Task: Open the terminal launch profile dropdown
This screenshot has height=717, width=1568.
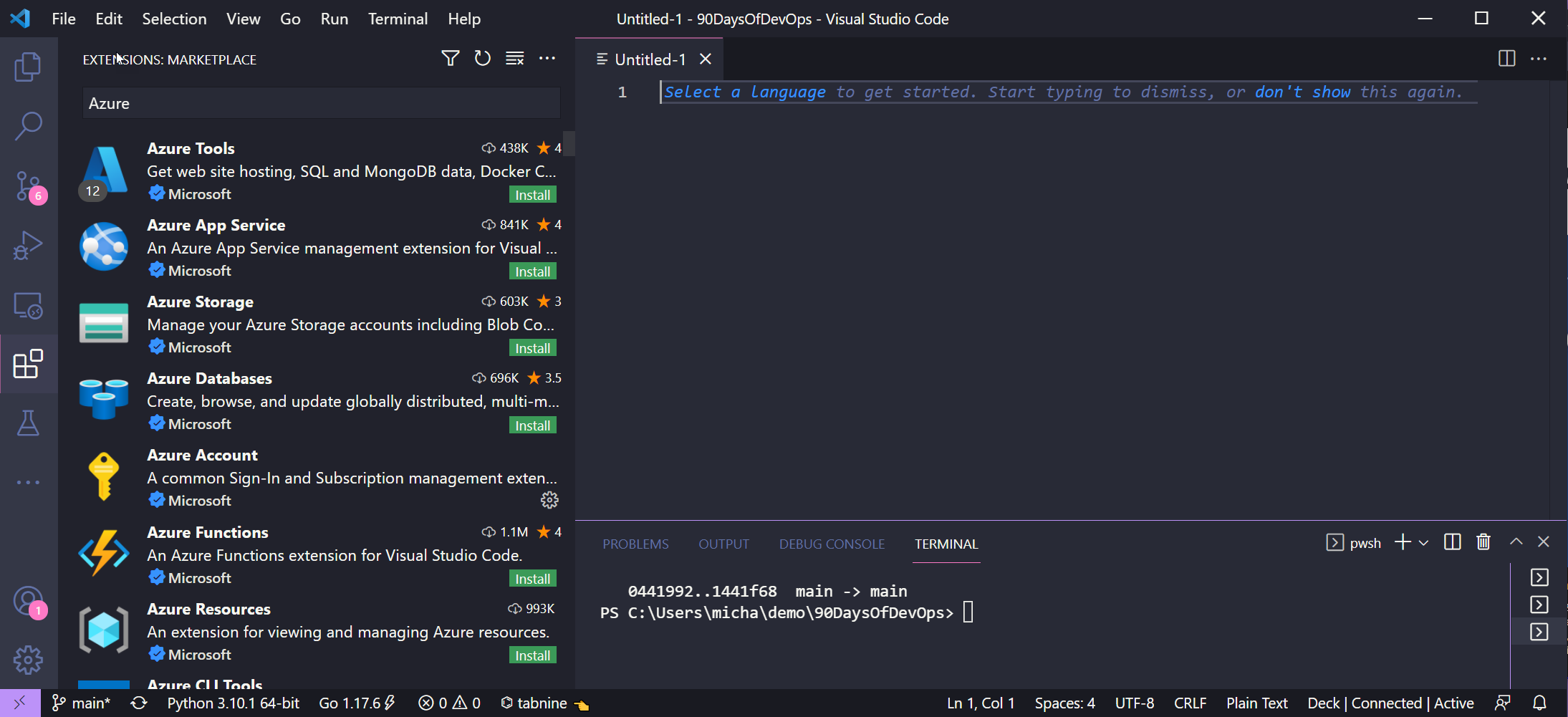Action: (x=1424, y=542)
